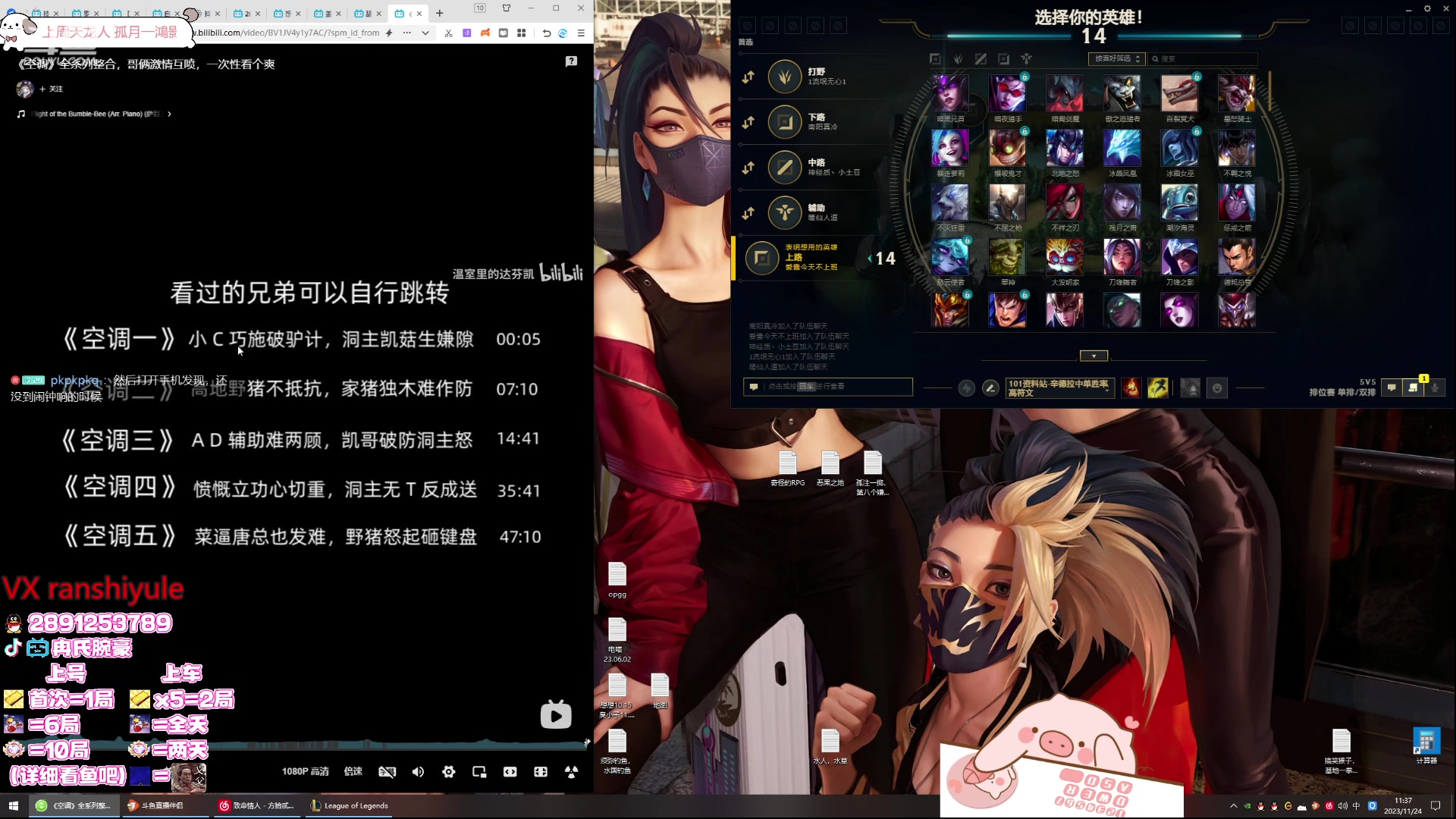Jump to 《空调一》 chapter at 00:05
The height and width of the screenshot is (819, 1456).
[x=301, y=339]
